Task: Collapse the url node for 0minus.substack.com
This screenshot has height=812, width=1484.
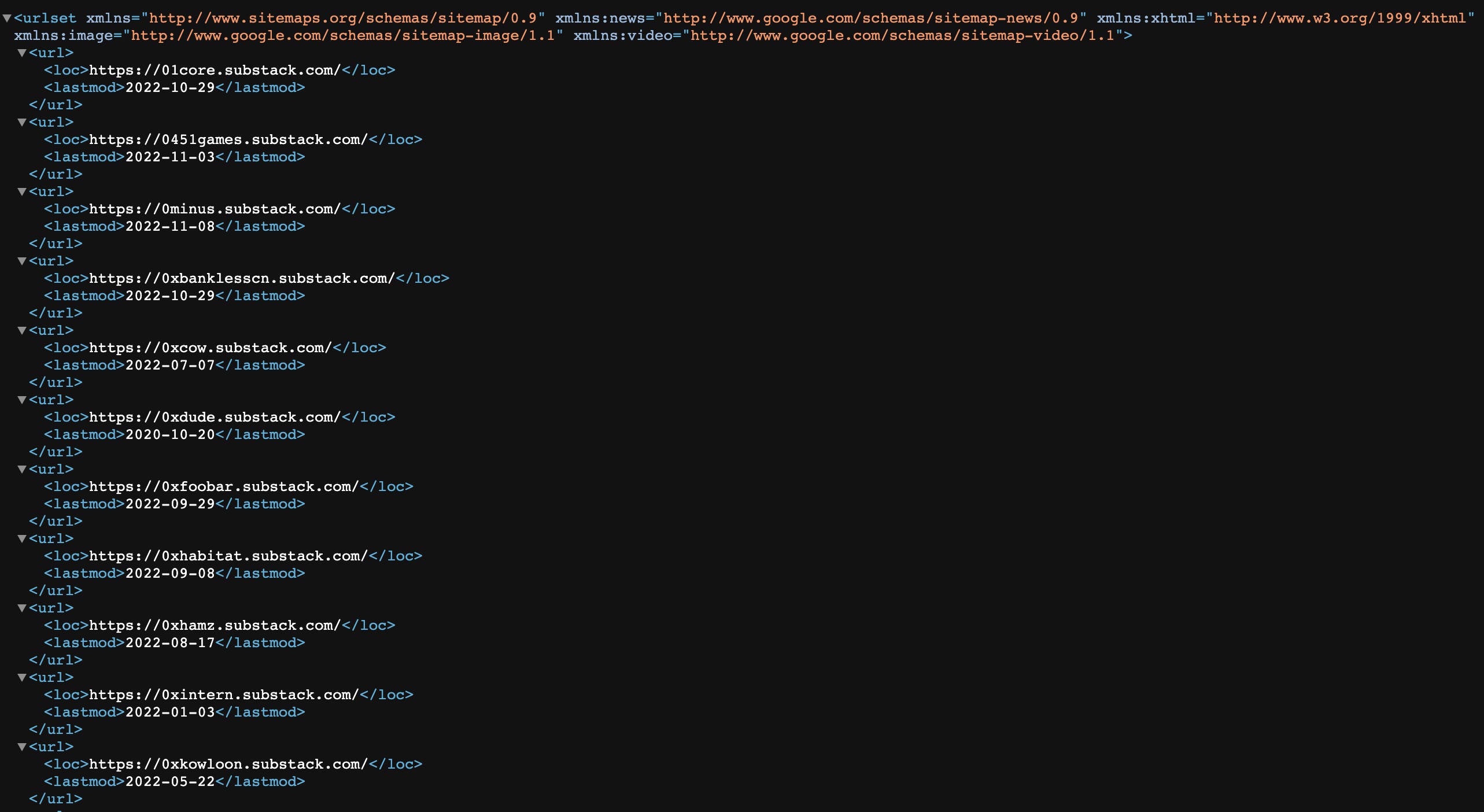Action: pos(22,192)
